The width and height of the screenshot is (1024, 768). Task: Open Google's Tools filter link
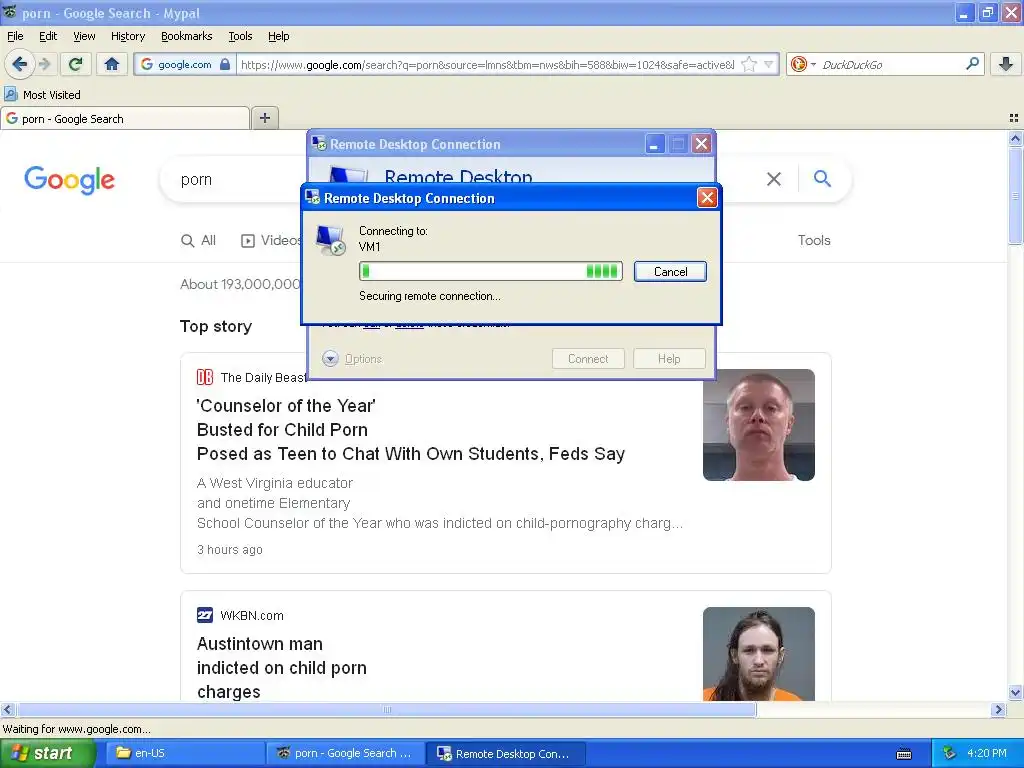click(x=814, y=240)
